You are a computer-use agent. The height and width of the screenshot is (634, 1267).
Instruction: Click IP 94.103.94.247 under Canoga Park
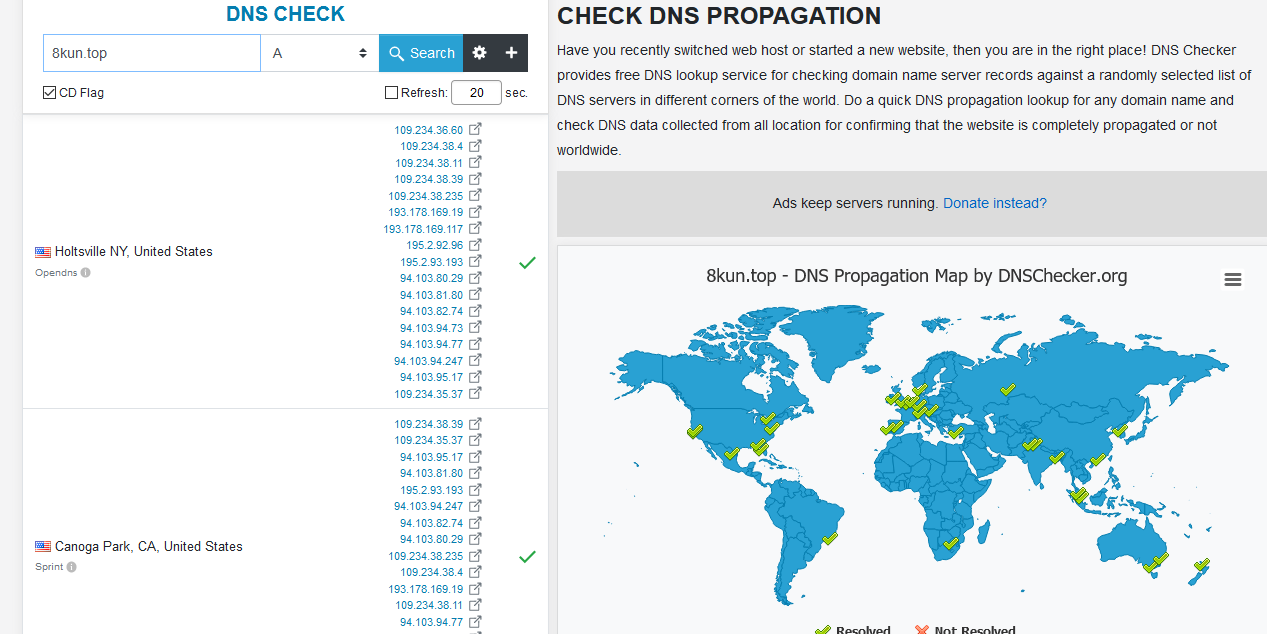pyautogui.click(x=429, y=506)
